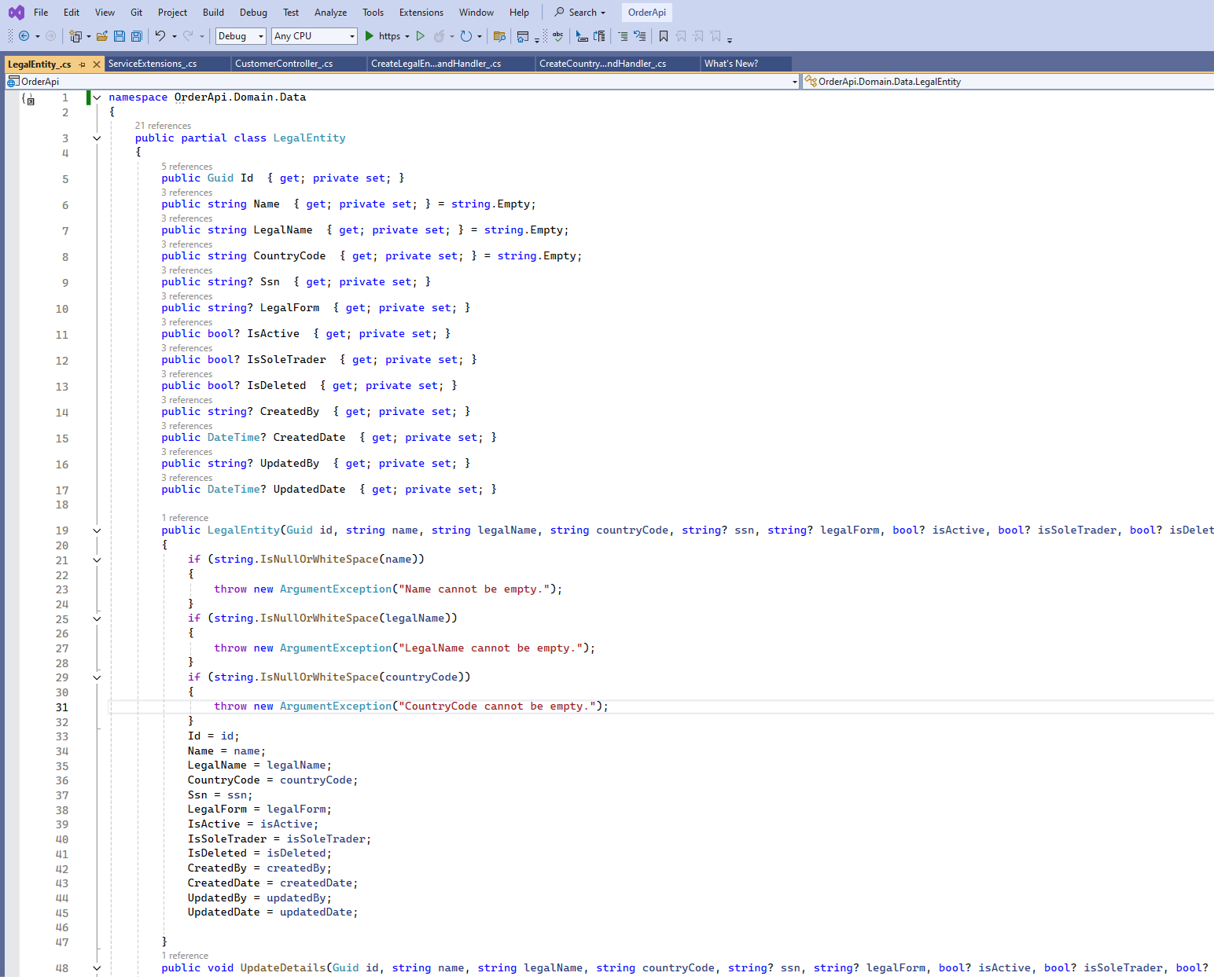Open the Debug configuration dropdown
This screenshot has height=980, width=1214.
241,36
